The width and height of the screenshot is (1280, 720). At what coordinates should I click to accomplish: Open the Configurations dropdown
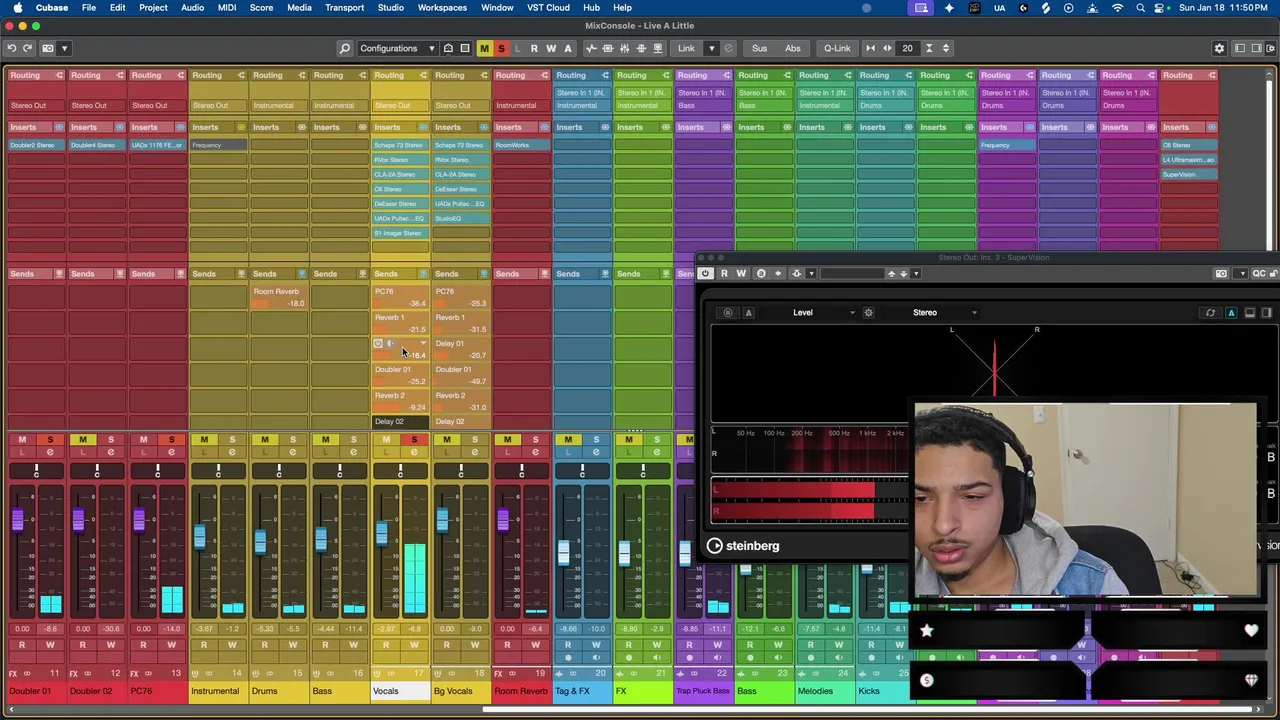pos(396,48)
